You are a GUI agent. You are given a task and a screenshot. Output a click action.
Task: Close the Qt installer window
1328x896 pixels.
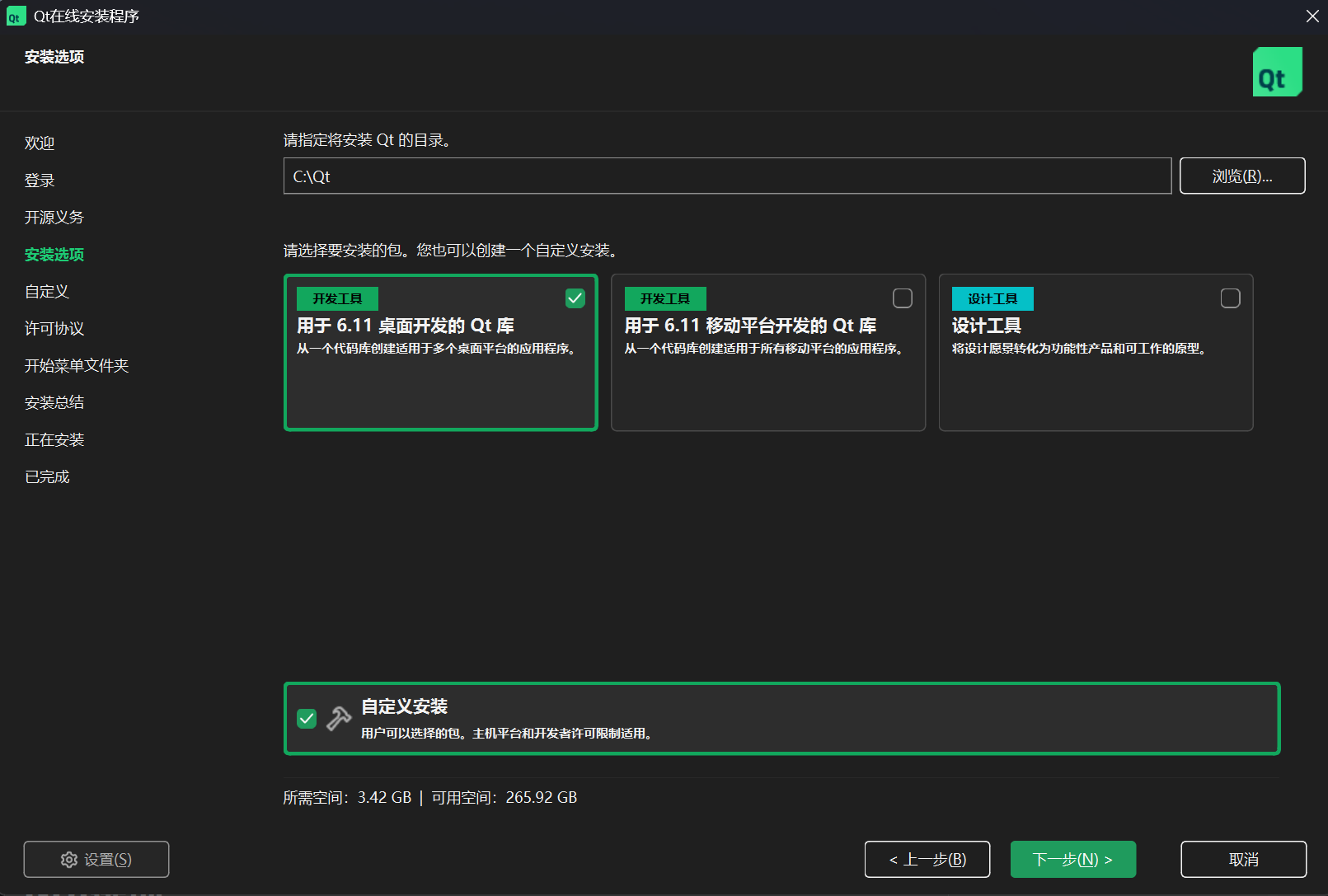(1312, 16)
